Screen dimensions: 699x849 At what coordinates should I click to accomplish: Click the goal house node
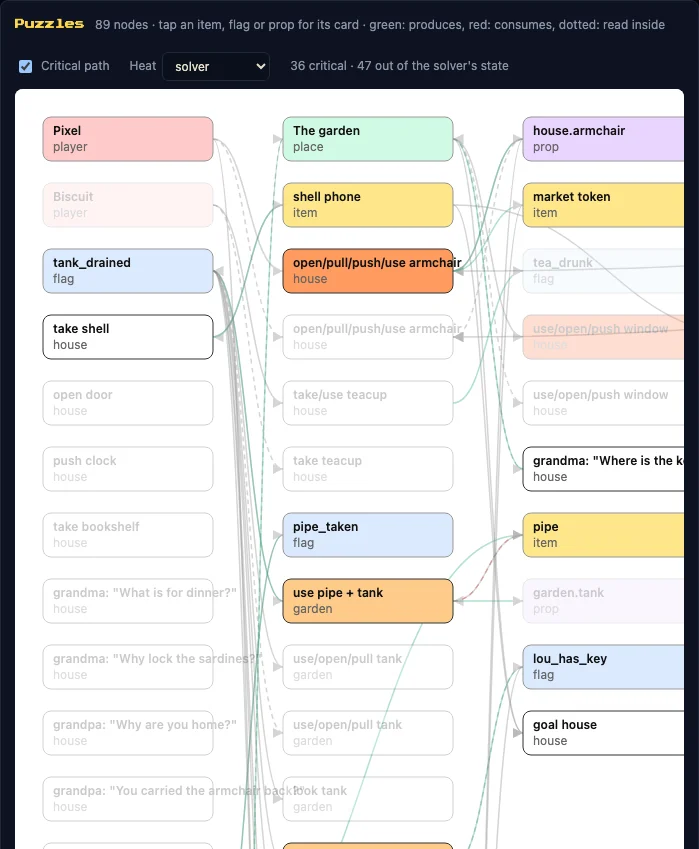tap(603, 733)
